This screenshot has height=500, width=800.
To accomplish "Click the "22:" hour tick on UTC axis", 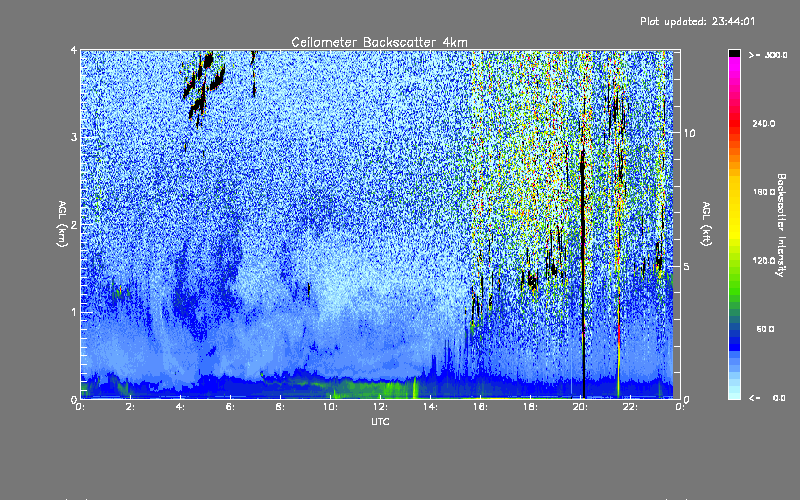I will tap(630, 407).
